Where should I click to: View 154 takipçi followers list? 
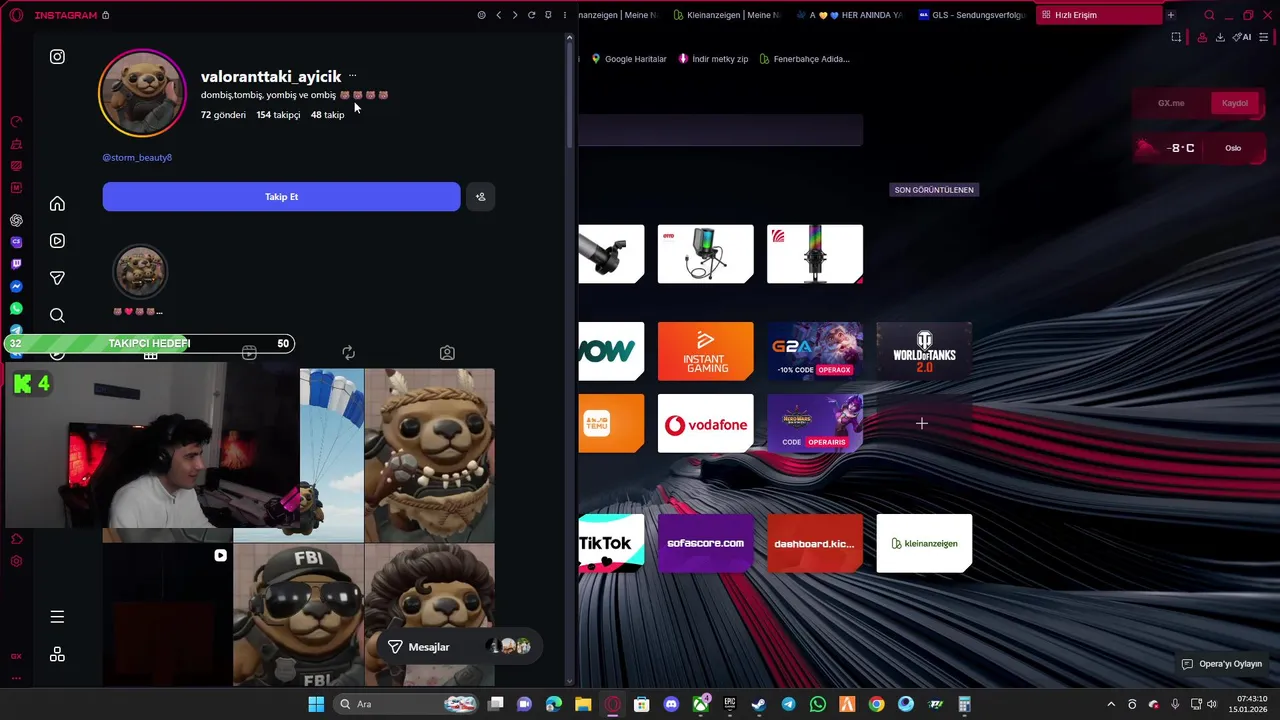click(278, 115)
